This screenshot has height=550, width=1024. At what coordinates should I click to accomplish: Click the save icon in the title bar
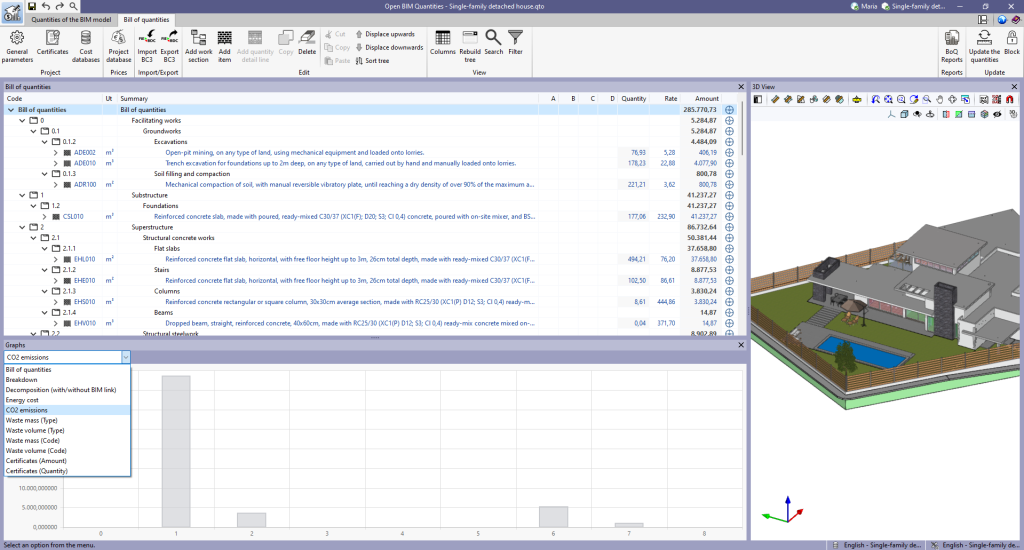pyautogui.click(x=31, y=6)
